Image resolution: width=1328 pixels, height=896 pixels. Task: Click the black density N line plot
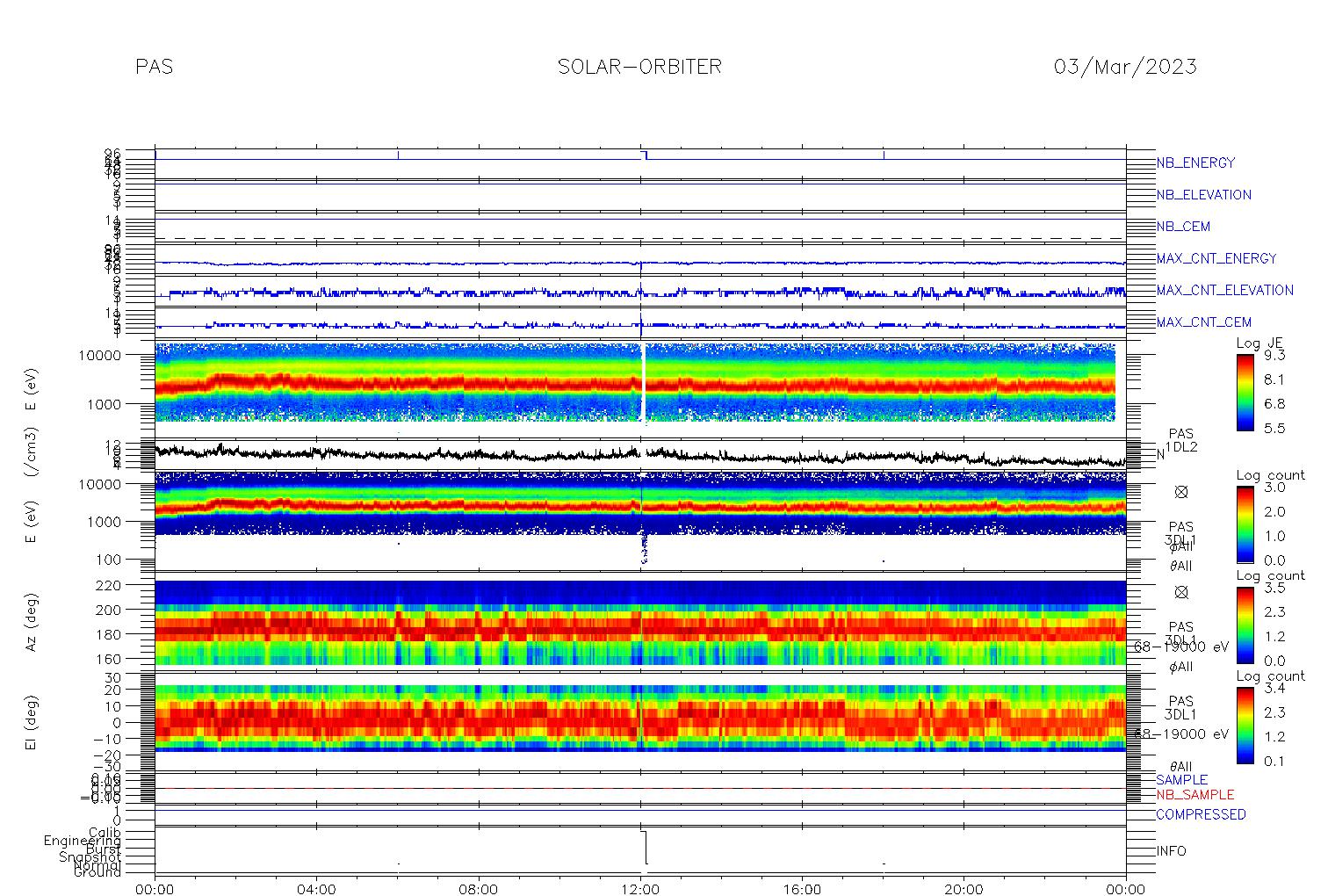640,455
